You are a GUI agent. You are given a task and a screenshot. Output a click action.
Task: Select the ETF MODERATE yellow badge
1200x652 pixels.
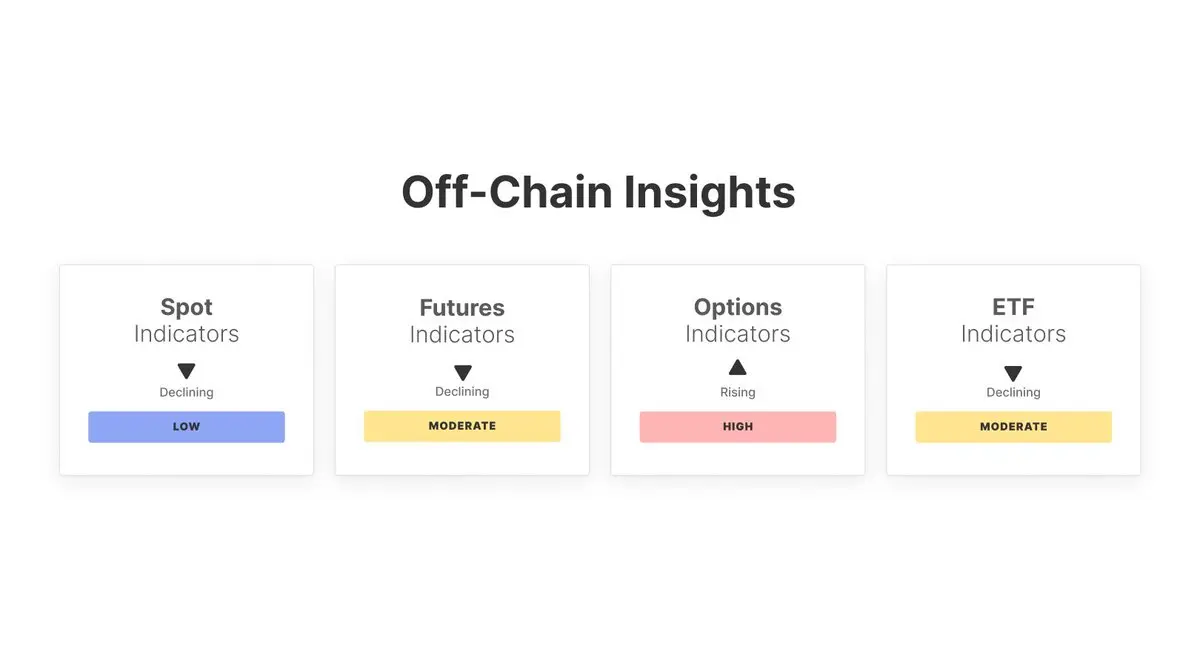(x=1013, y=427)
